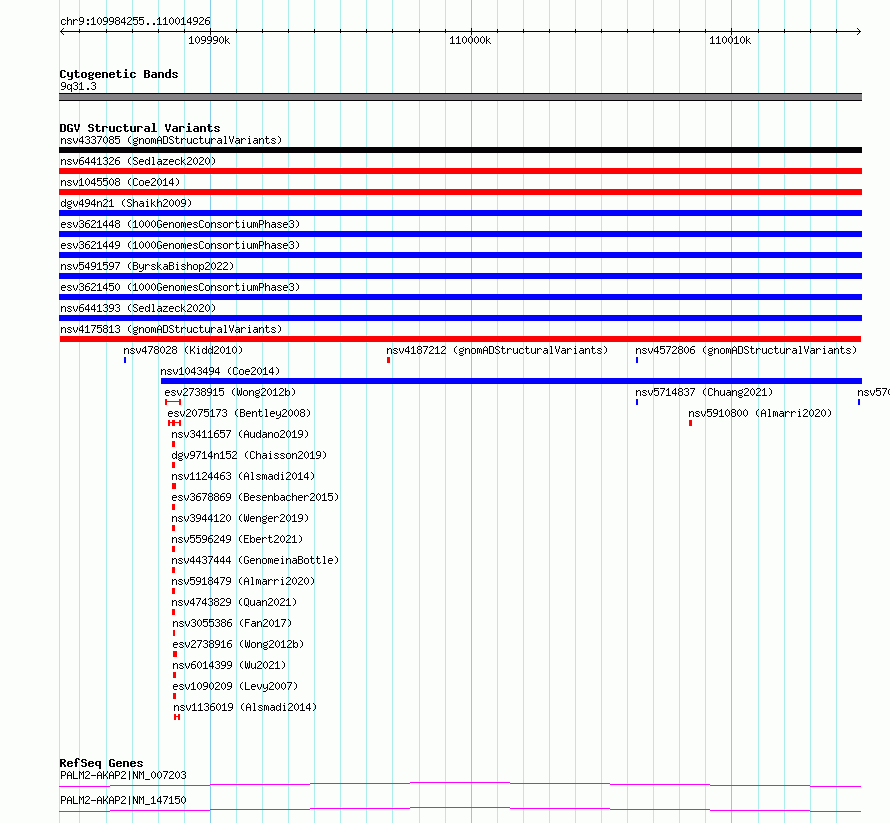890x823 pixels.
Task: Open PALM2-AKAP2|NM_147150 gene label
Action: coord(123,800)
